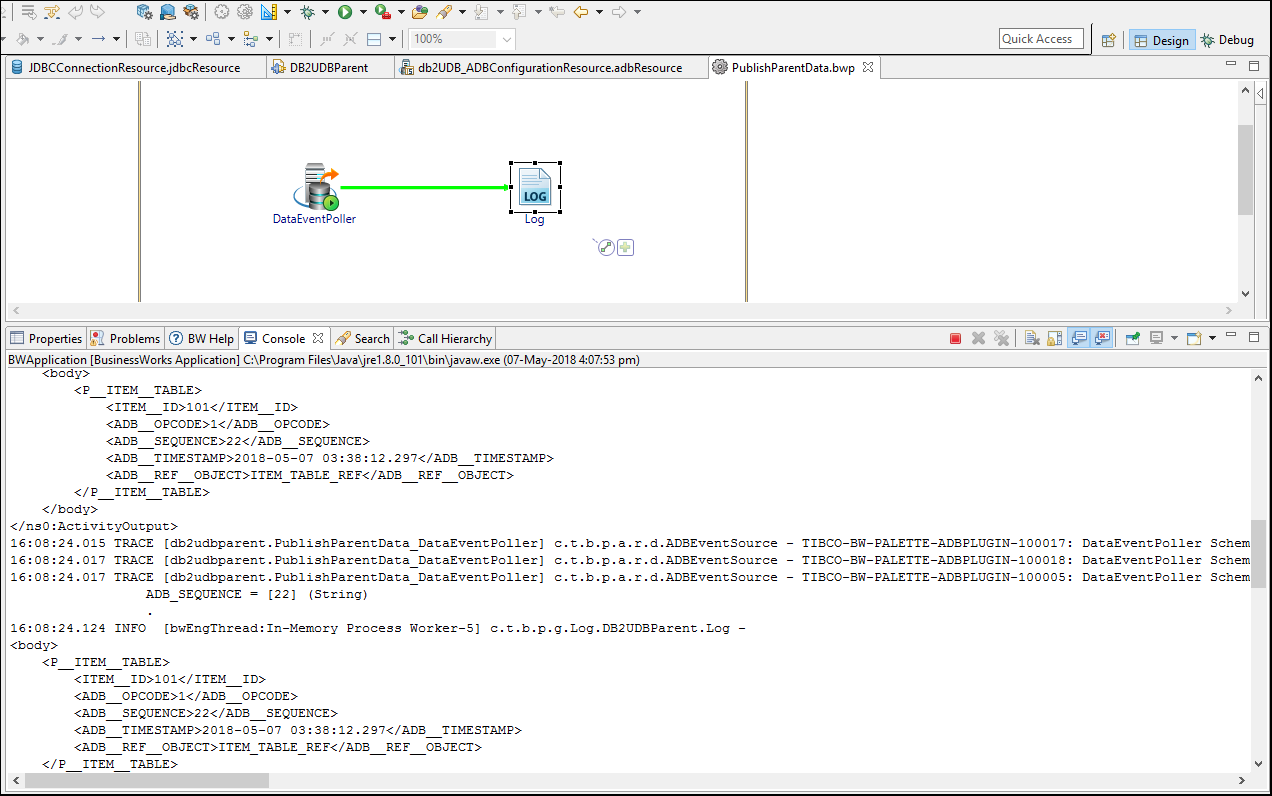
Task: Open the blue split-pane icon dropdown arrow
Action: tap(392, 39)
